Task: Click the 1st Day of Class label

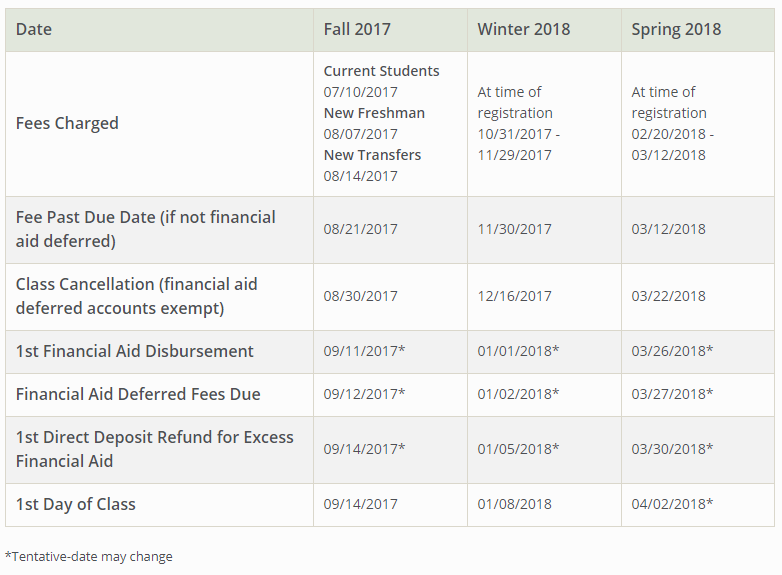Action: pos(75,504)
